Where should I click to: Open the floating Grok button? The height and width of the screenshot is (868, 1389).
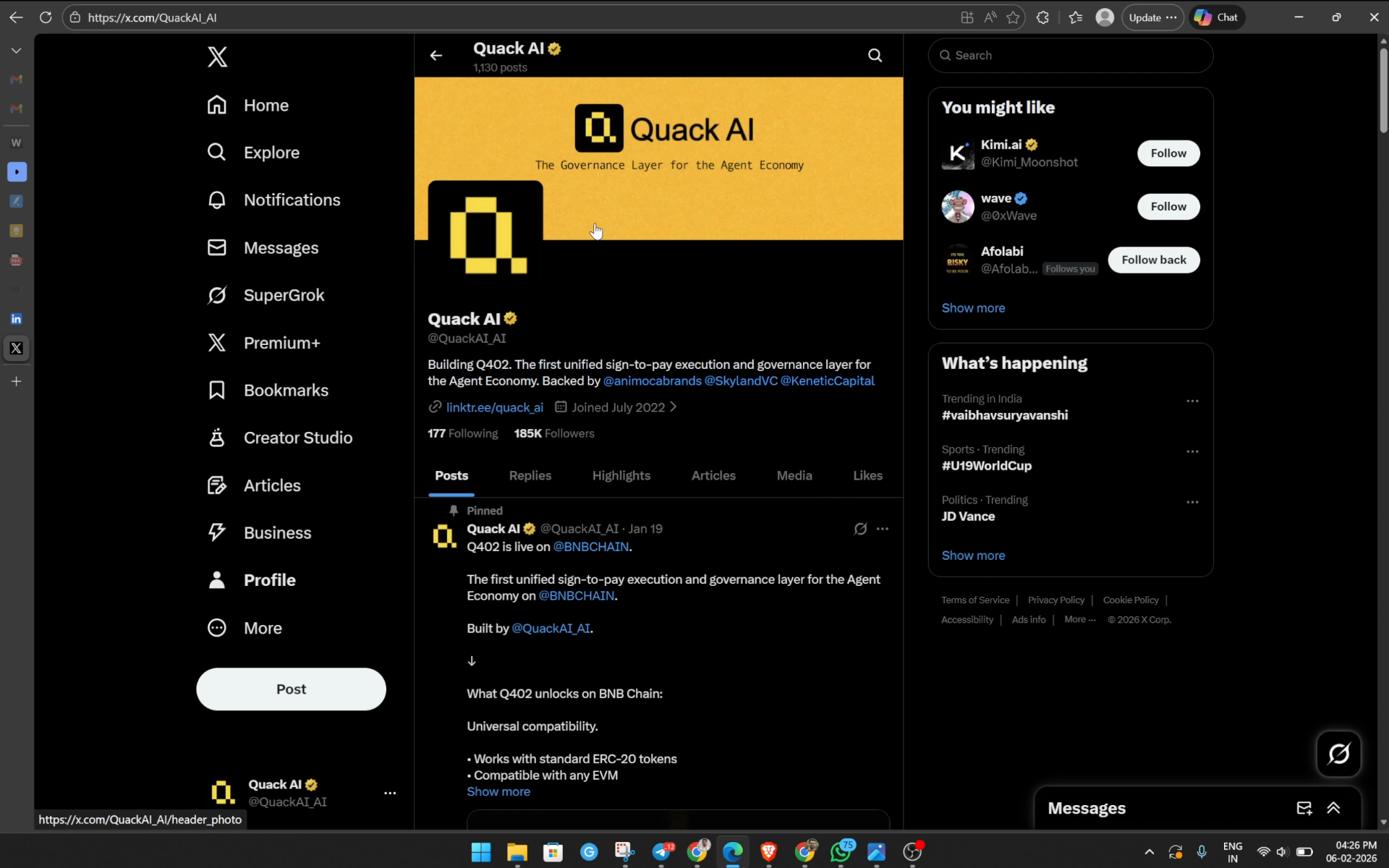click(x=1338, y=754)
